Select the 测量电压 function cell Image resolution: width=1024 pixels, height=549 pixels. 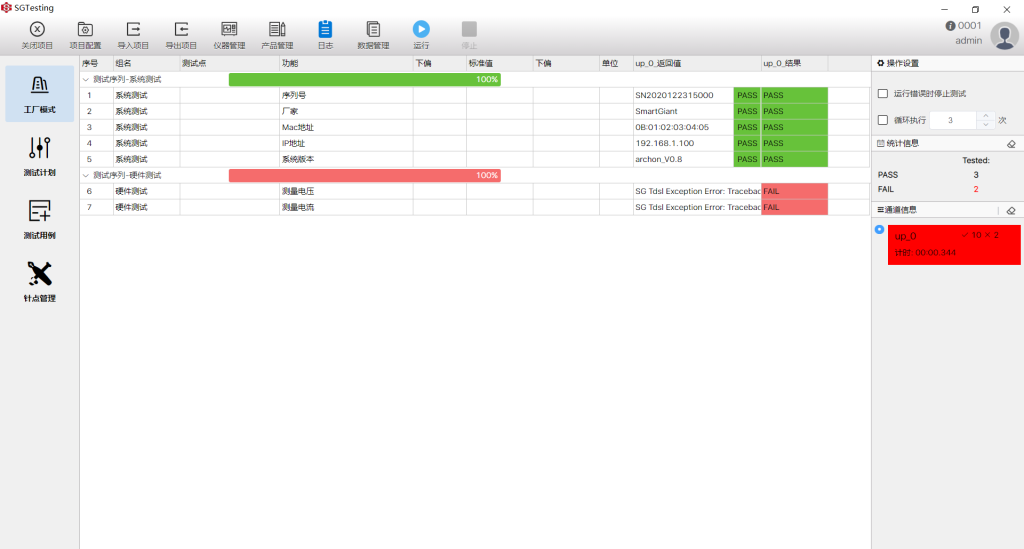coord(346,191)
